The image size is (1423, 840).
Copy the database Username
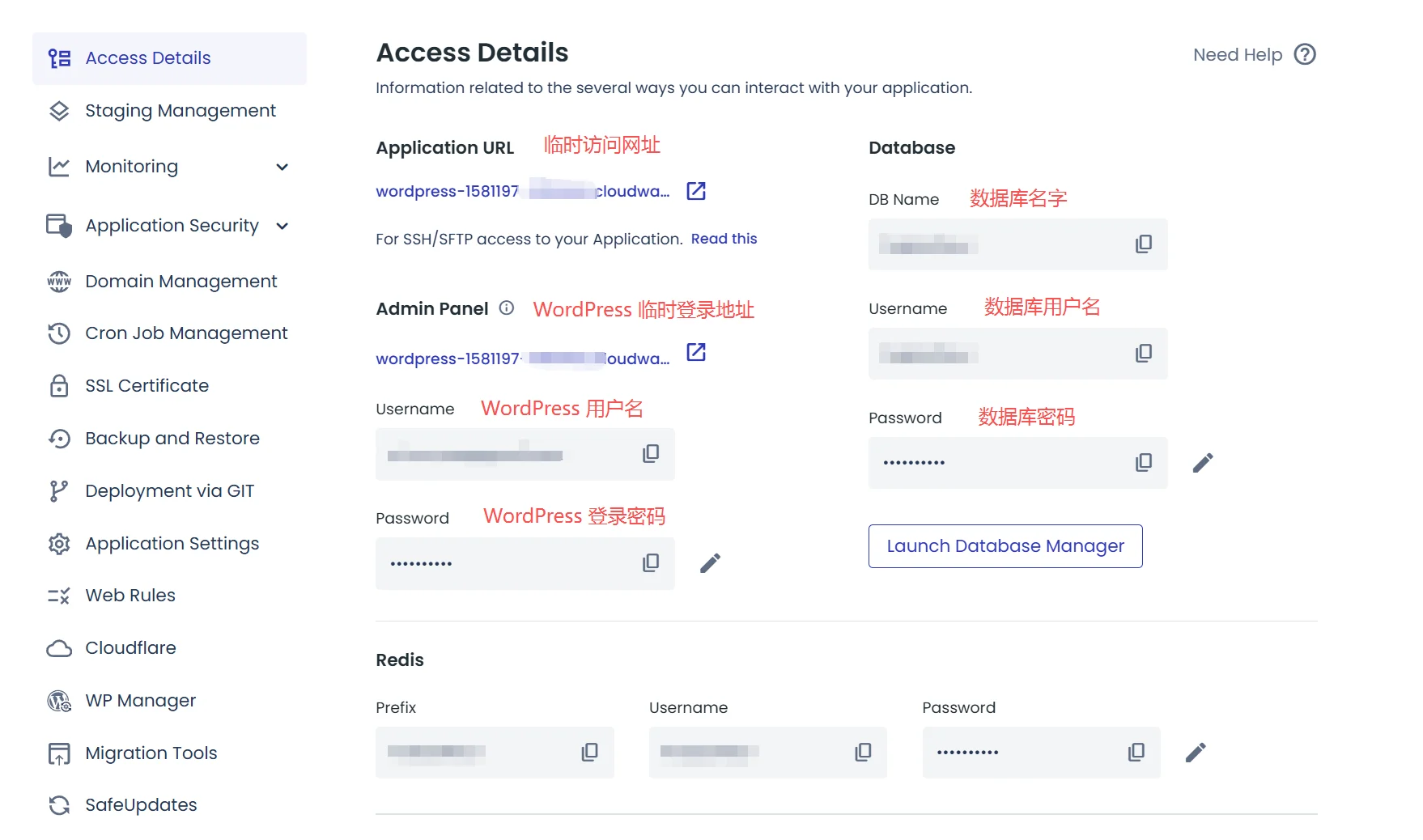(1143, 353)
